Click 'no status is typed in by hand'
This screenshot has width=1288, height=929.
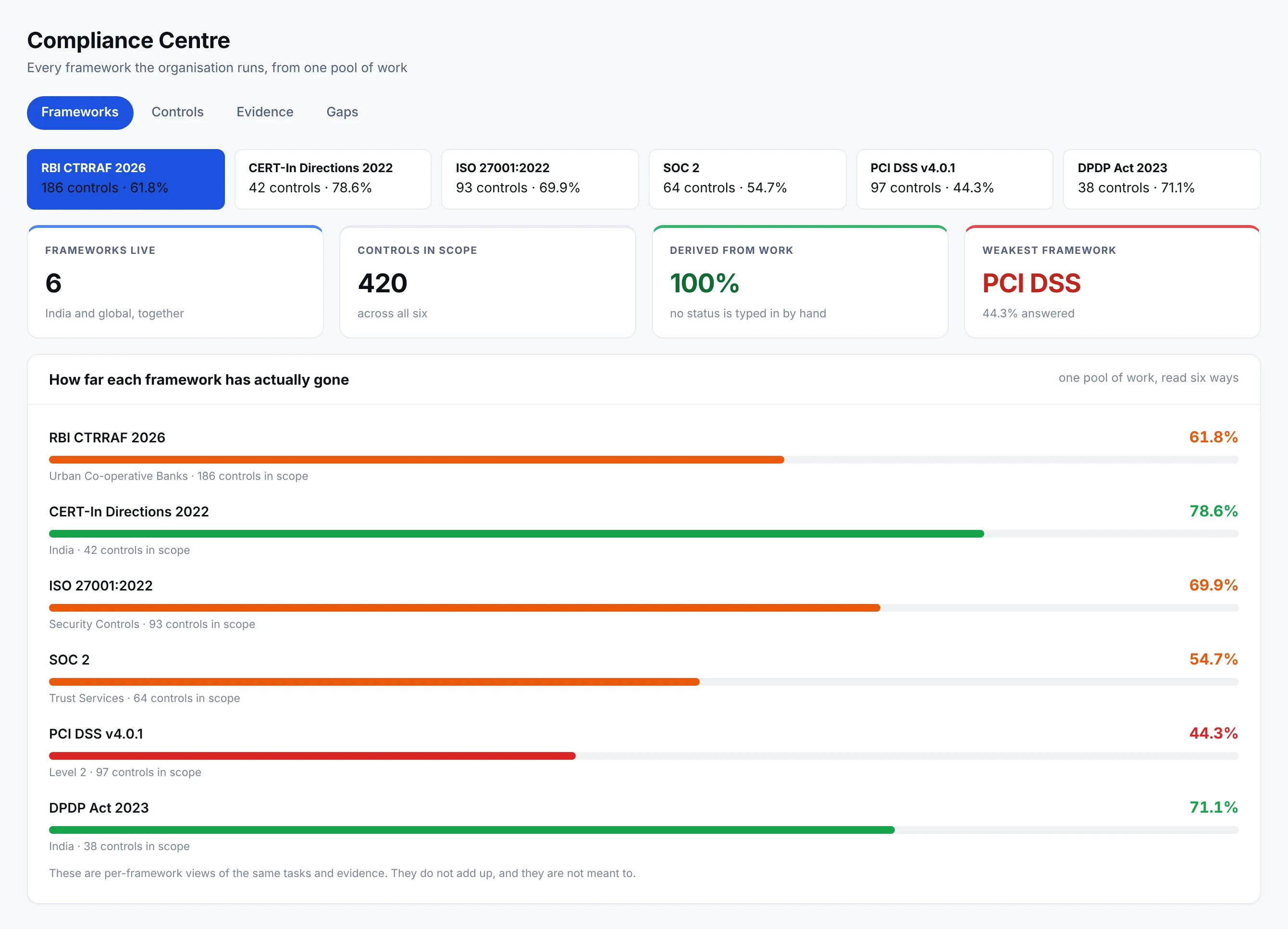[x=748, y=314]
